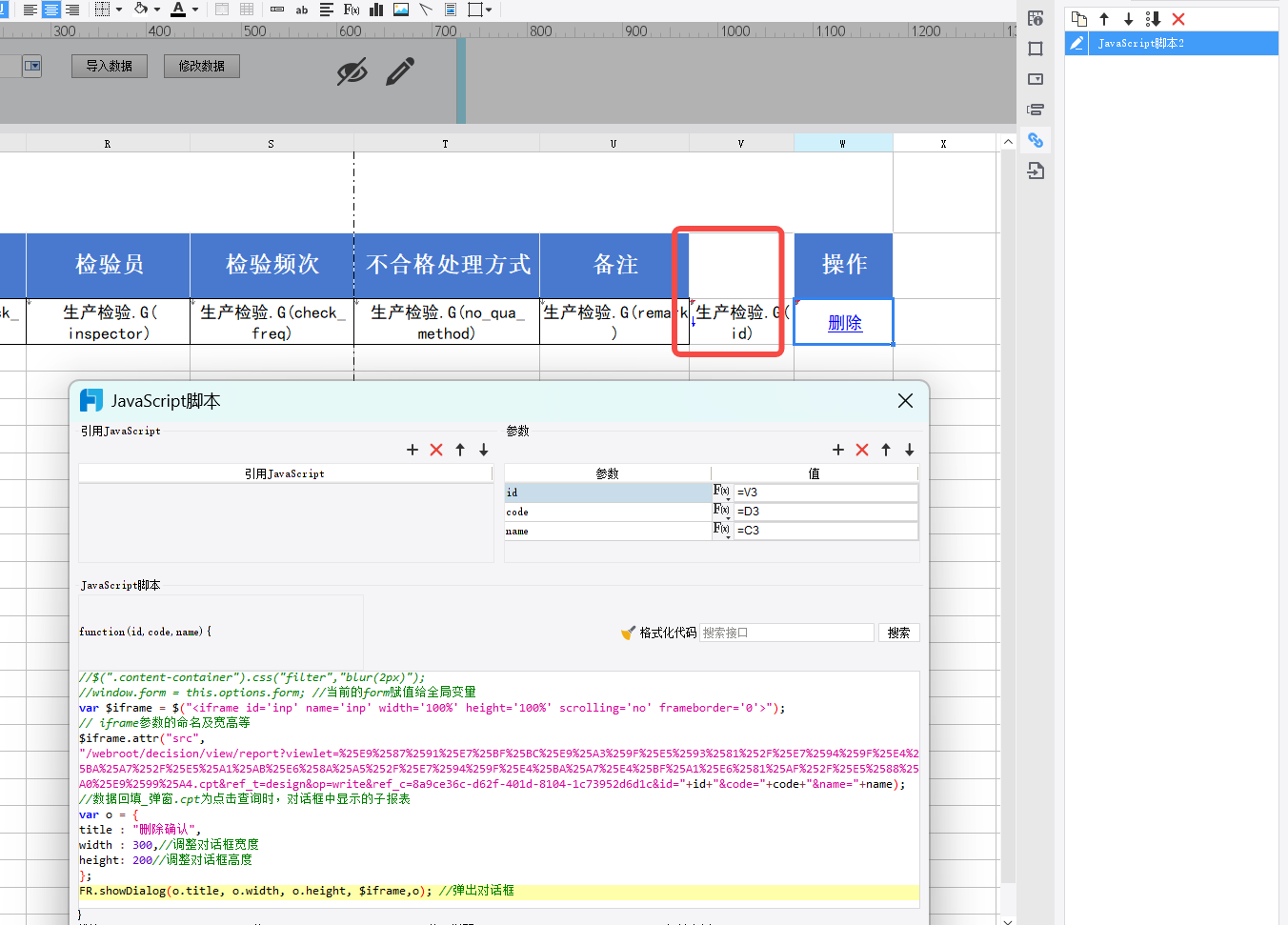Click the =V3 value field

pos(826,493)
